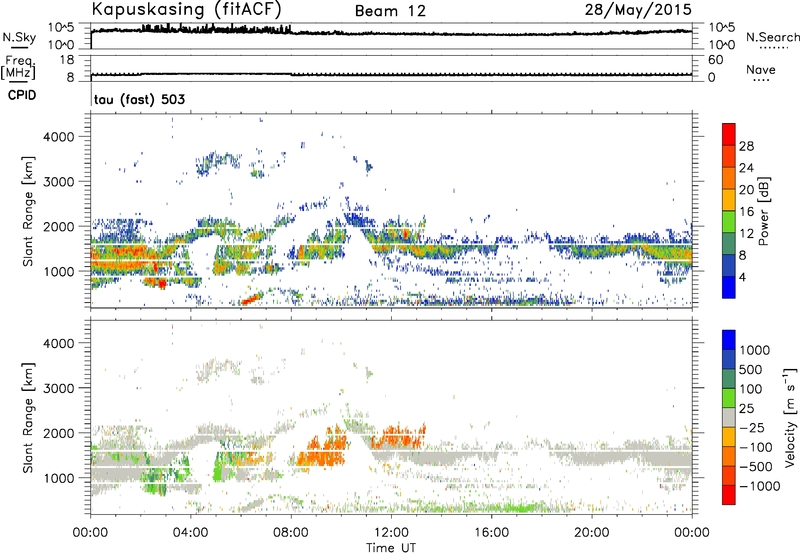
Task: Click the velocity panel 'Slant Range [km]' label
Action: tap(28, 417)
